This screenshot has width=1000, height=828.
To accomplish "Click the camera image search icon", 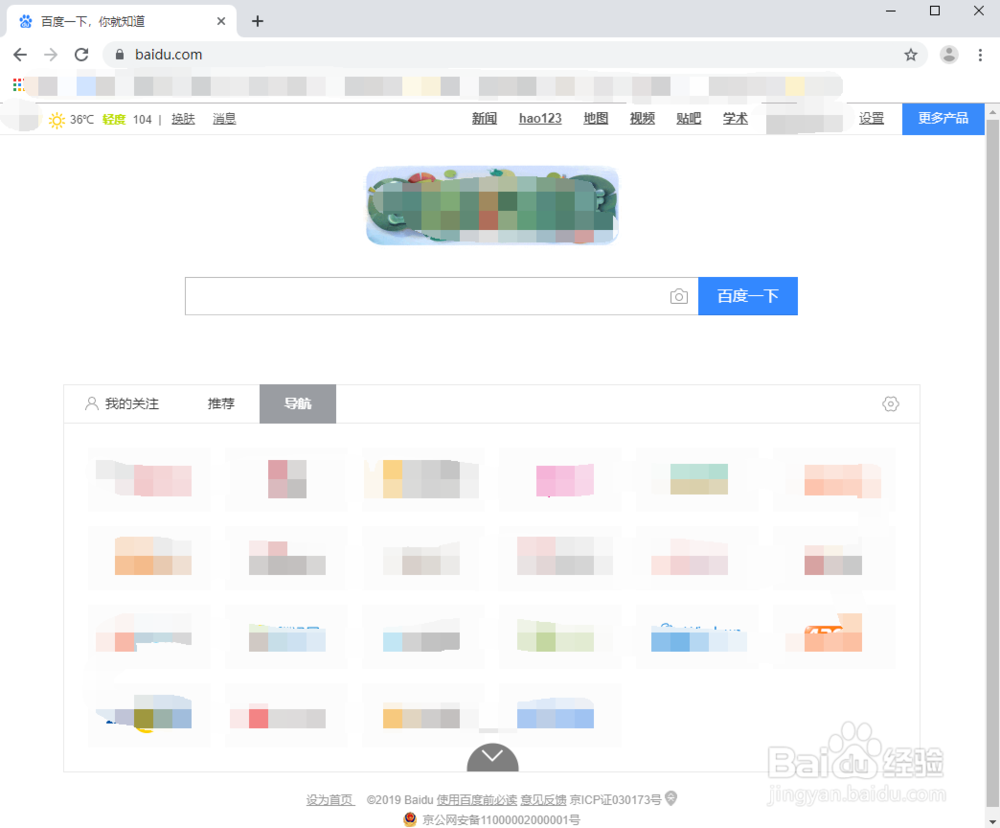I will [679, 297].
